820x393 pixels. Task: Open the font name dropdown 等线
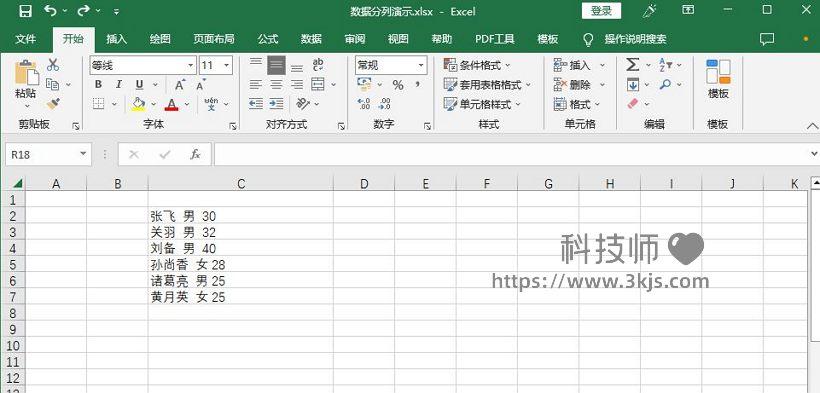click(191, 65)
